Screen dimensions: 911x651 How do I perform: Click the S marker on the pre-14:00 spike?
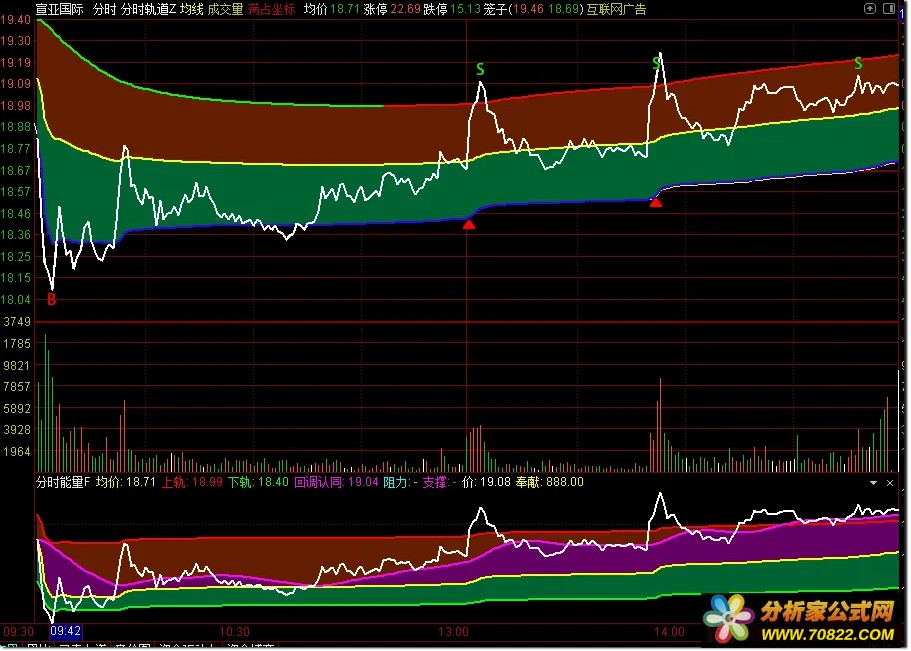[657, 62]
